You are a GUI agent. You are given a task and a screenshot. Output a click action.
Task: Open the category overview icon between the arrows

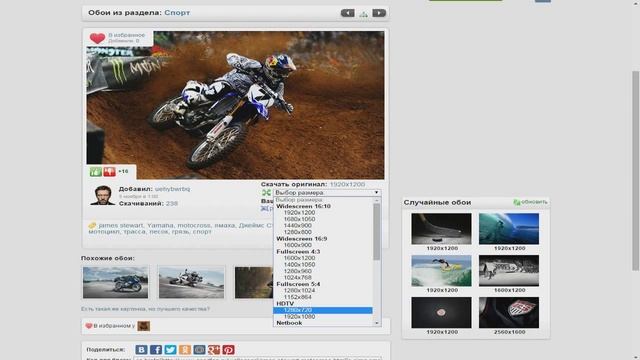[x=363, y=14]
